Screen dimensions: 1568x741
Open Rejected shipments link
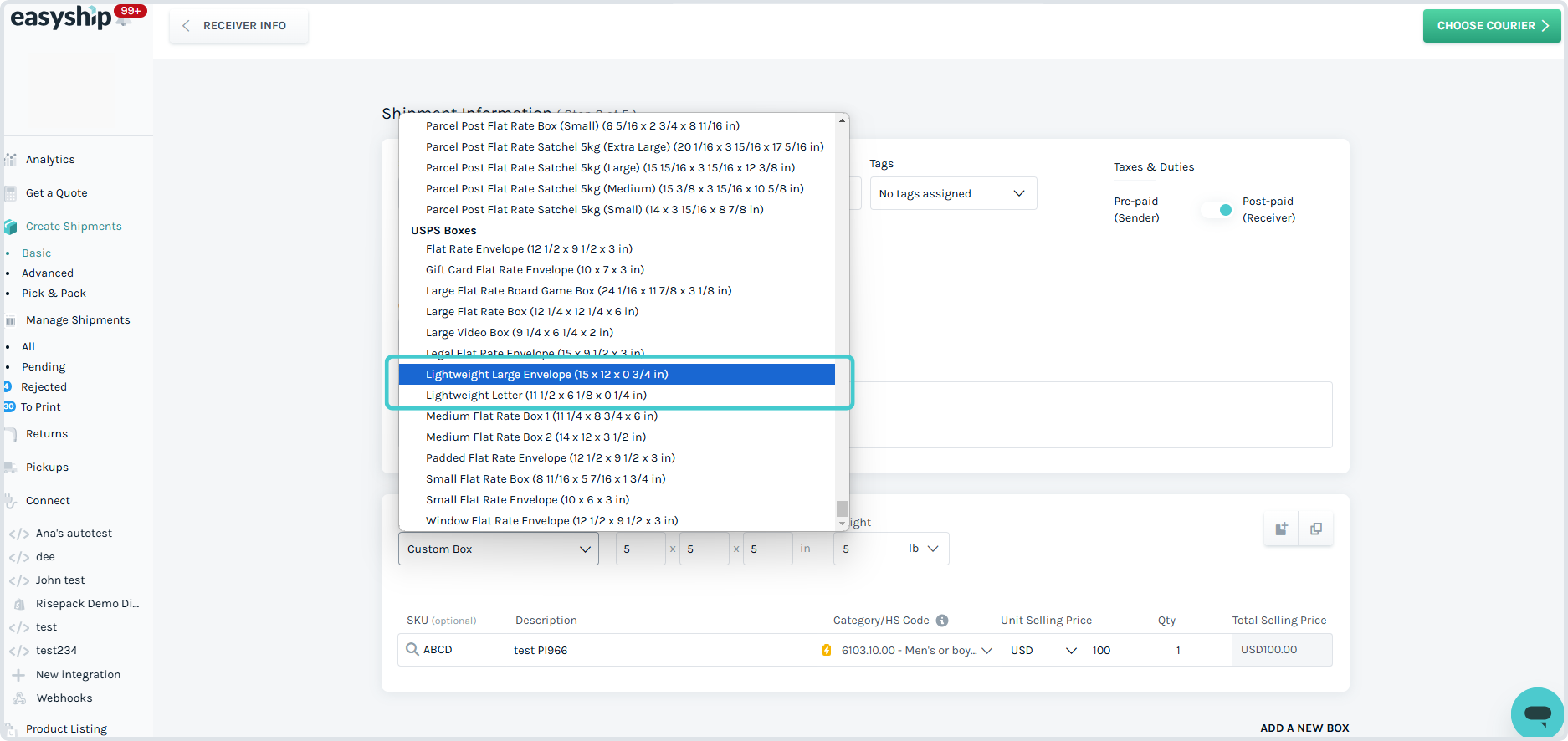point(44,387)
